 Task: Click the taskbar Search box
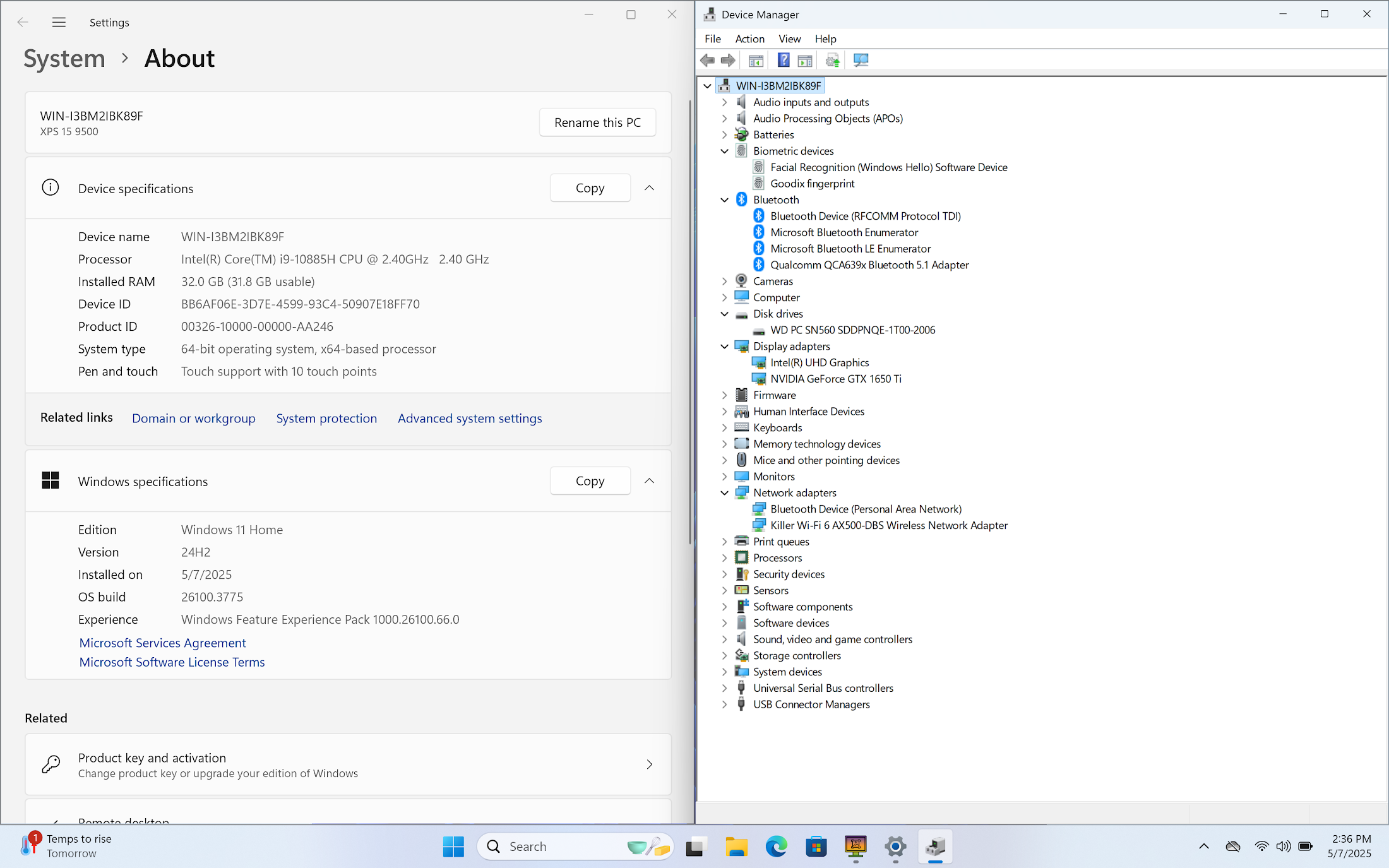[575, 847]
